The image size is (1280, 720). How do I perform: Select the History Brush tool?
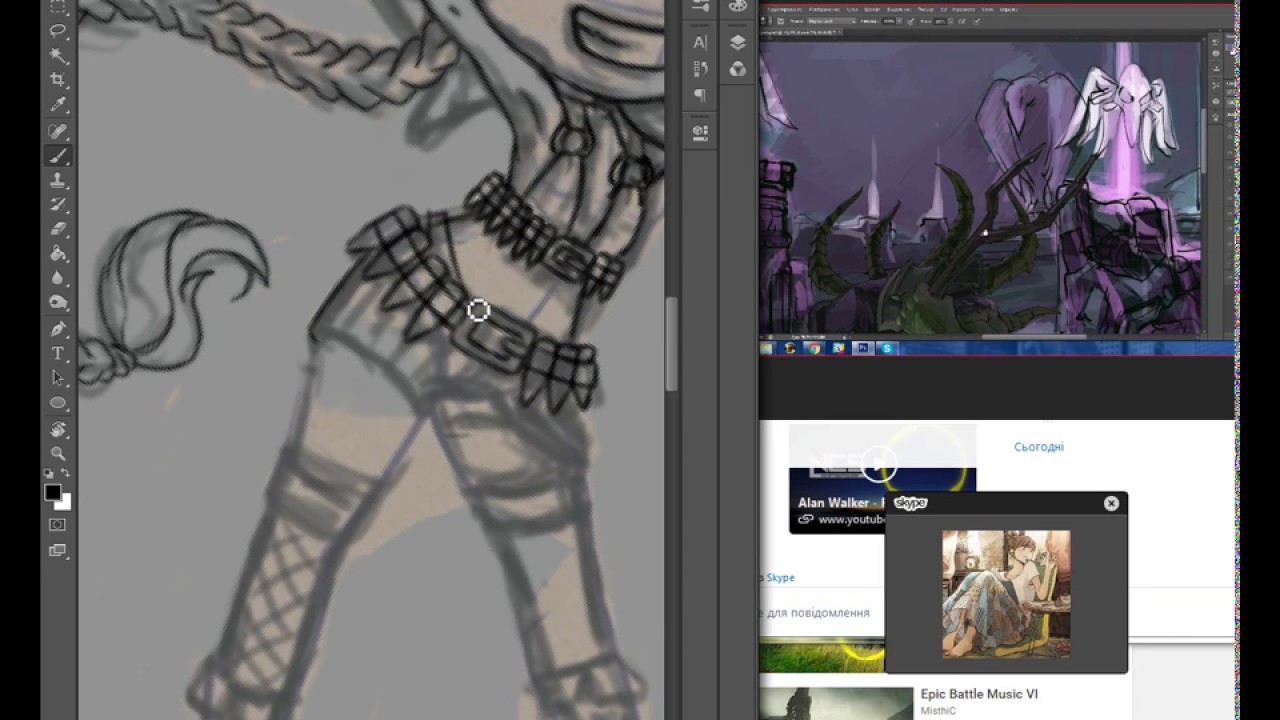click(58, 205)
